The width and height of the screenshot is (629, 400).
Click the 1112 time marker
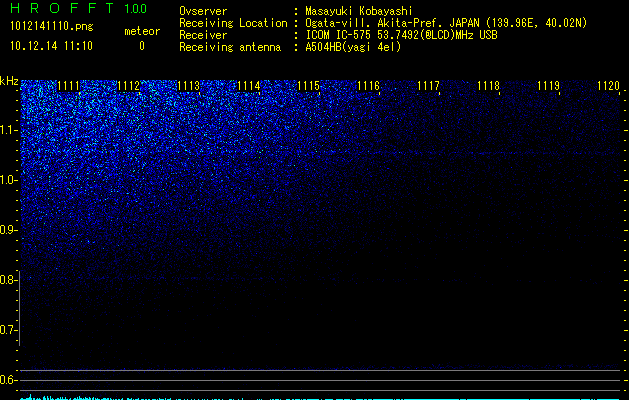pyautogui.click(x=128, y=86)
